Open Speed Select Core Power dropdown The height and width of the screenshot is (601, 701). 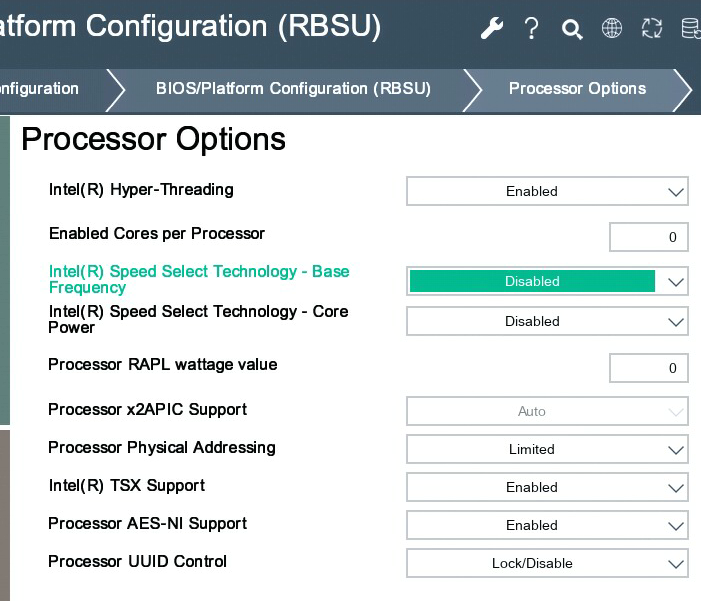[x=547, y=321]
